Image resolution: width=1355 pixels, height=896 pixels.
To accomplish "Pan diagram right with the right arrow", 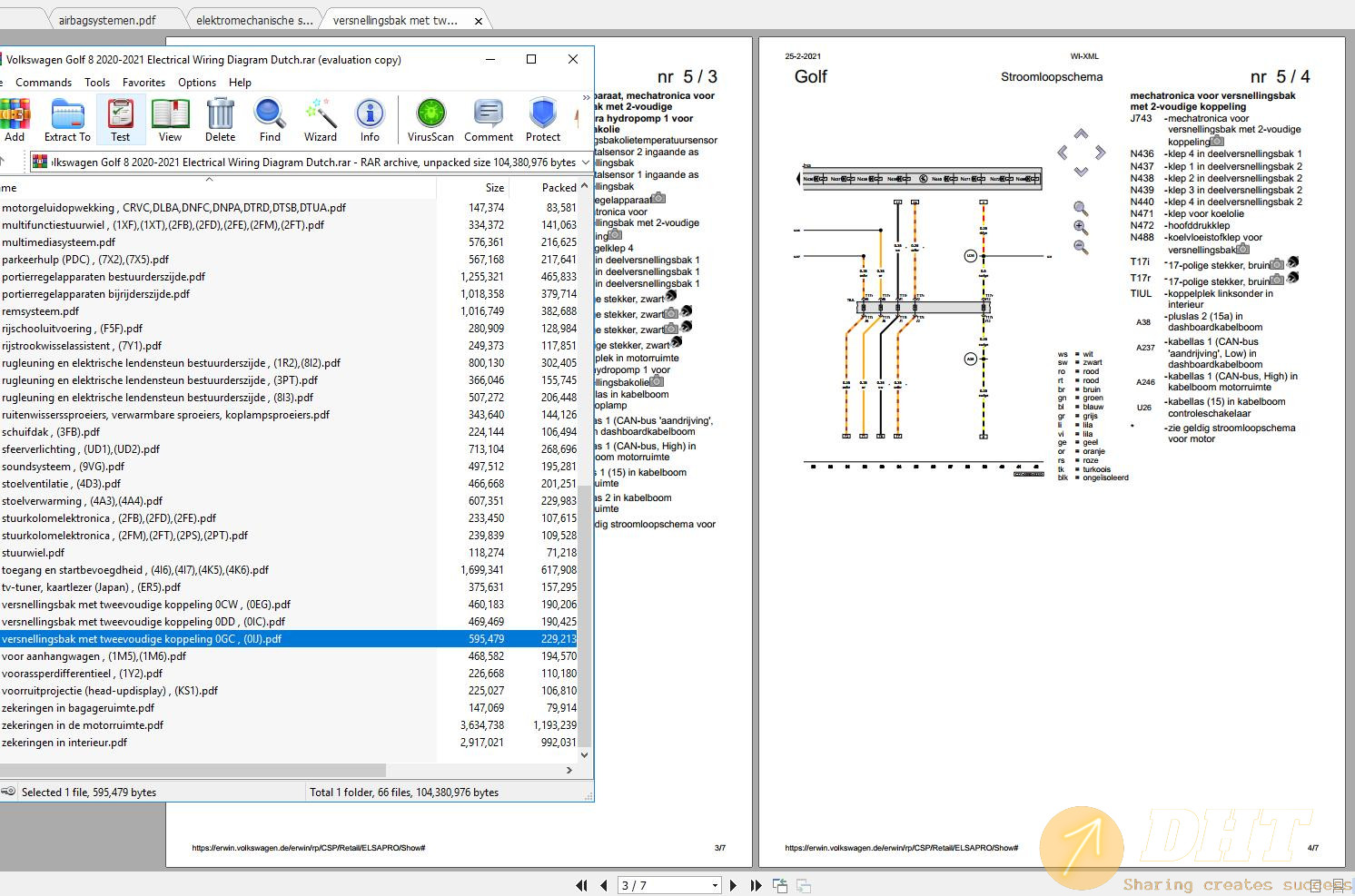I will (1100, 153).
